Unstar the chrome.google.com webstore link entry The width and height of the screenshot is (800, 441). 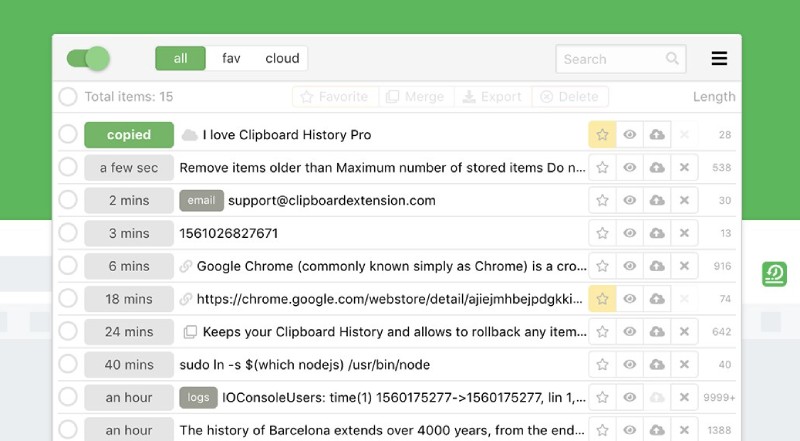click(x=603, y=299)
